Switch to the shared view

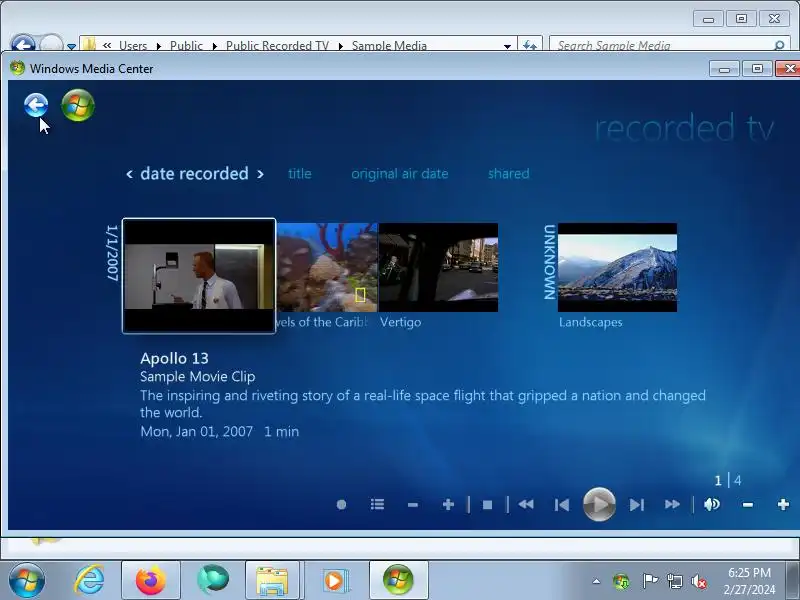tap(509, 173)
